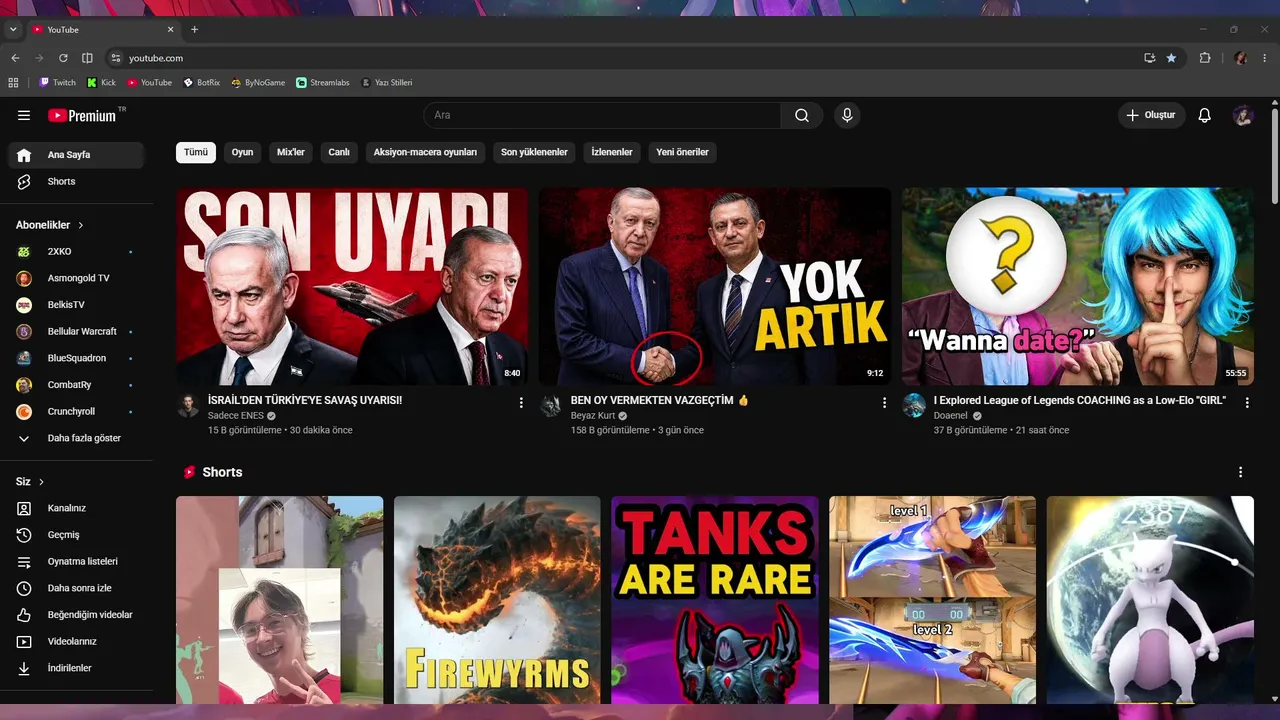Open Kanalınız in the sidebar

click(76, 508)
